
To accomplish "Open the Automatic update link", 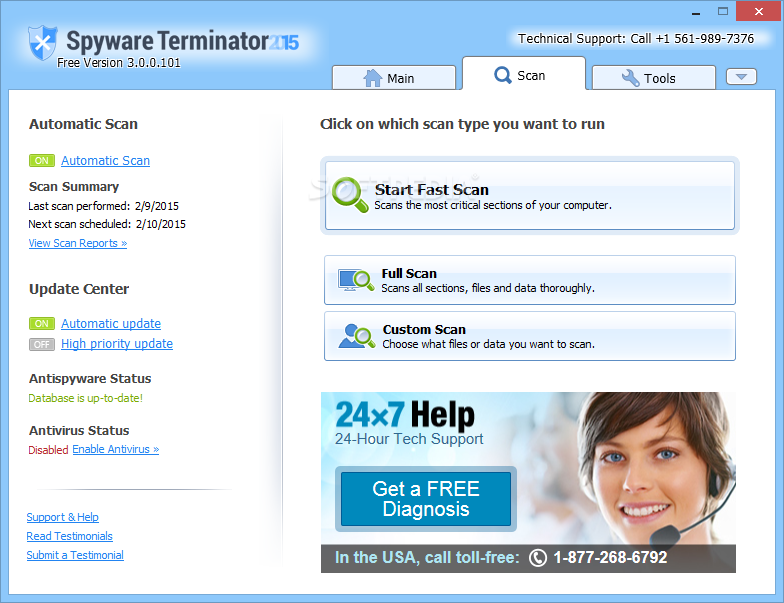I will click(111, 324).
